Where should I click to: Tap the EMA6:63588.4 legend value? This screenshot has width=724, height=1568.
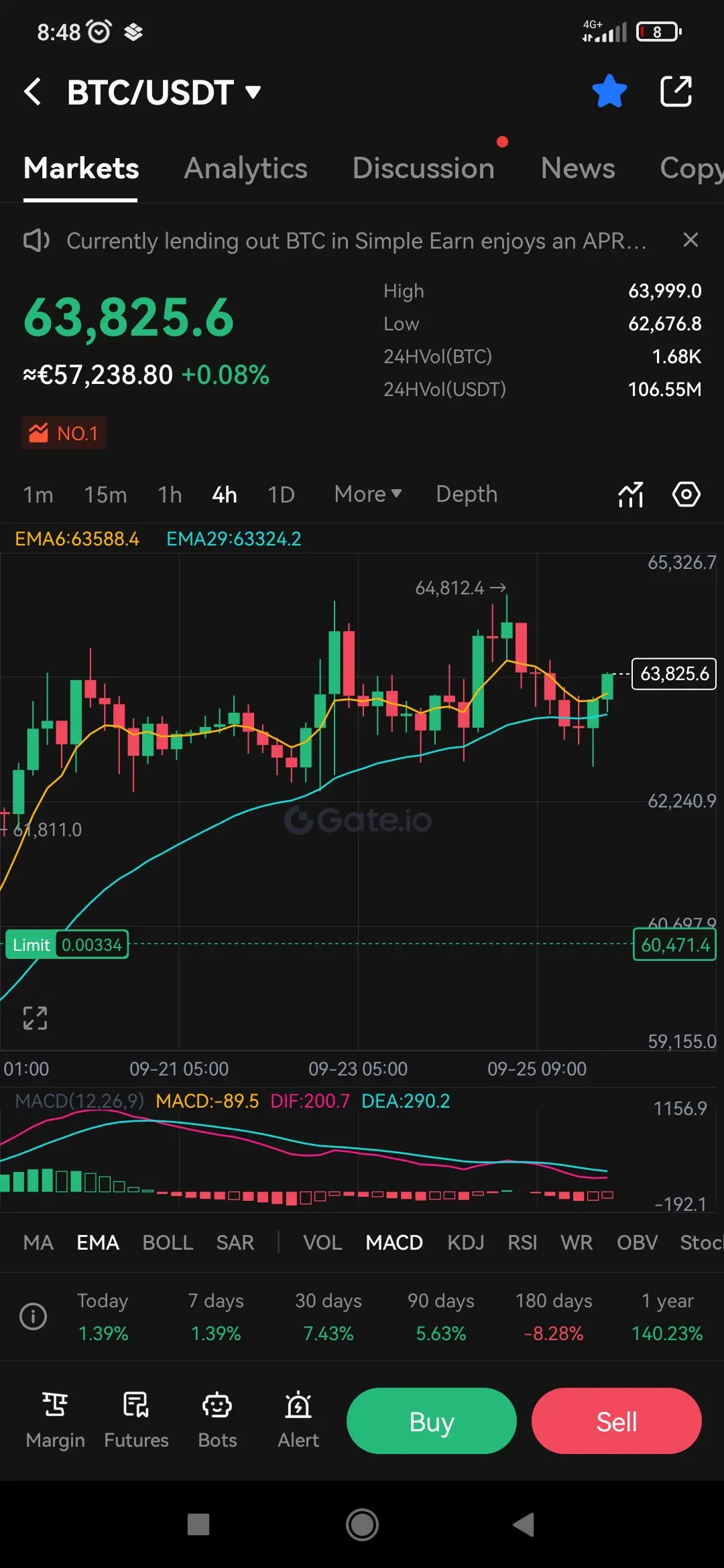pyautogui.click(x=77, y=539)
